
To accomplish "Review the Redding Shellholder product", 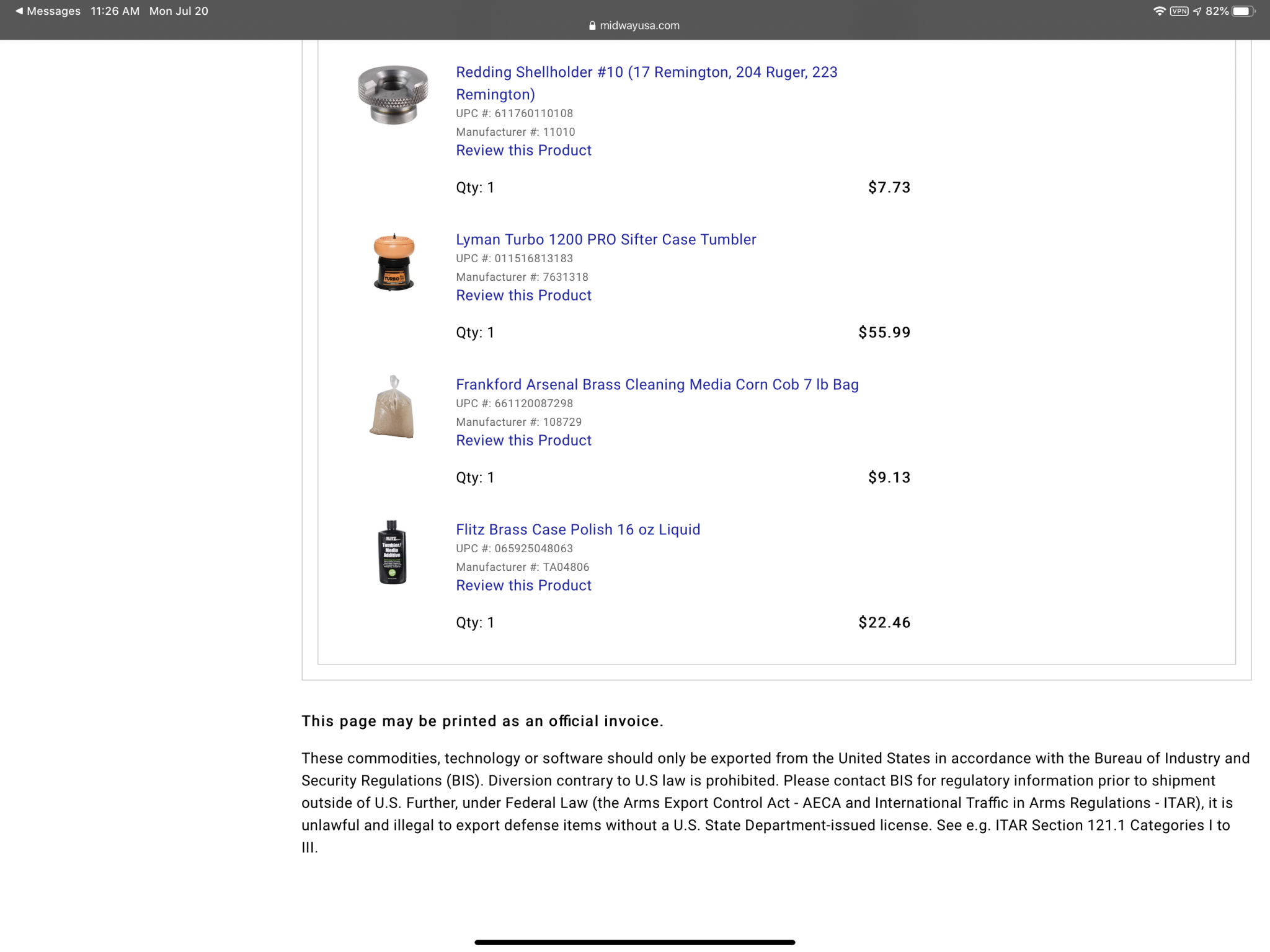I will (x=523, y=150).
